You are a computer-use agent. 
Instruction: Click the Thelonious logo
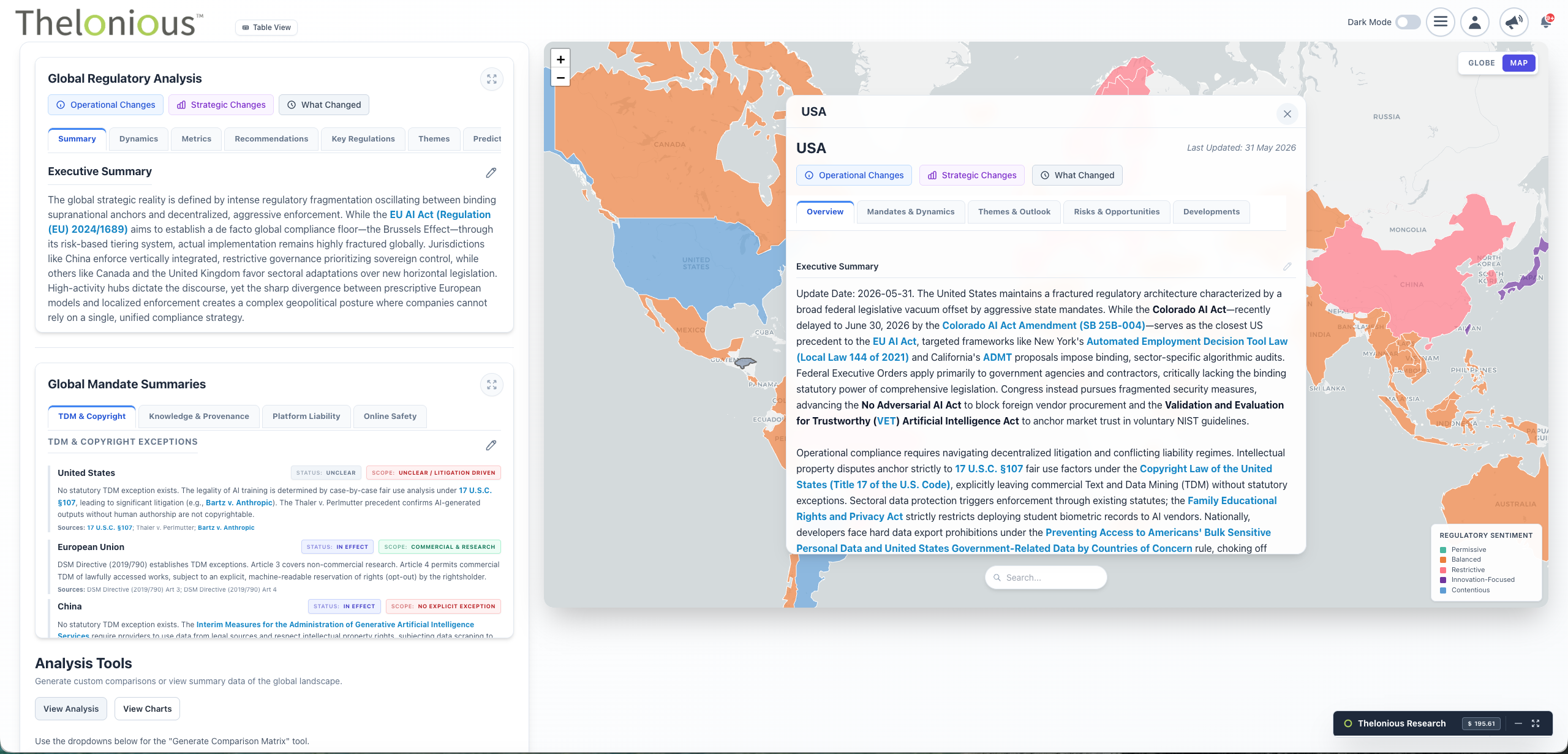109,23
